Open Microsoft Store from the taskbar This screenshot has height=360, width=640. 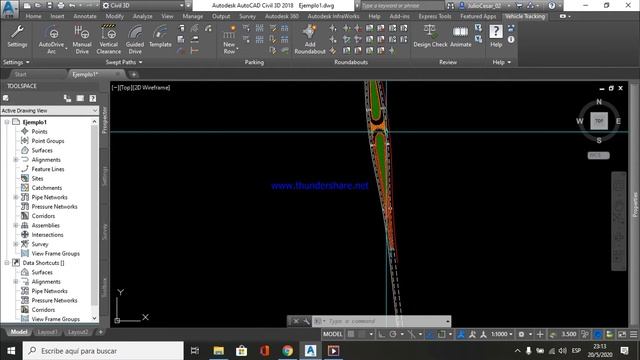[242, 351]
